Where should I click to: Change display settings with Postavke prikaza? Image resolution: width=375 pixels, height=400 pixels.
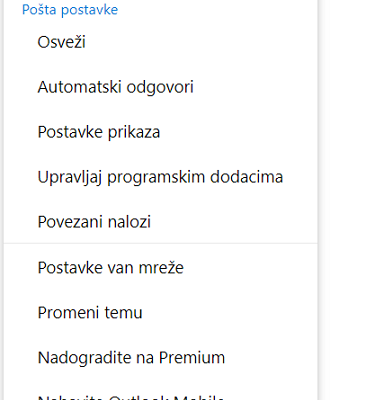pyautogui.click(x=161, y=132)
